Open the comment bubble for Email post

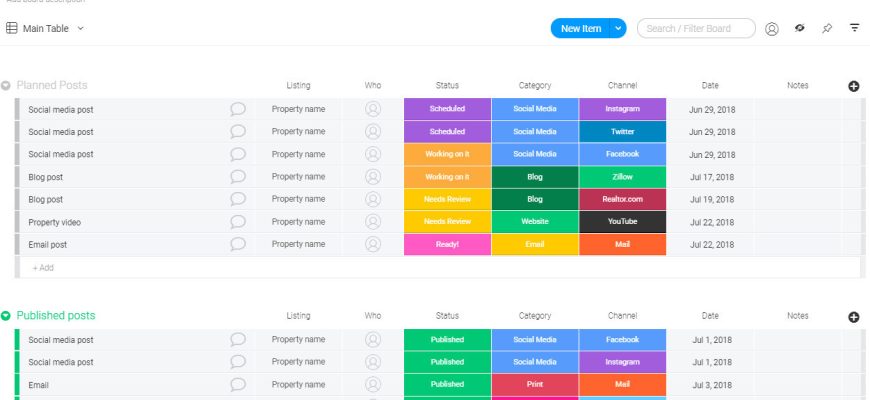coord(238,244)
